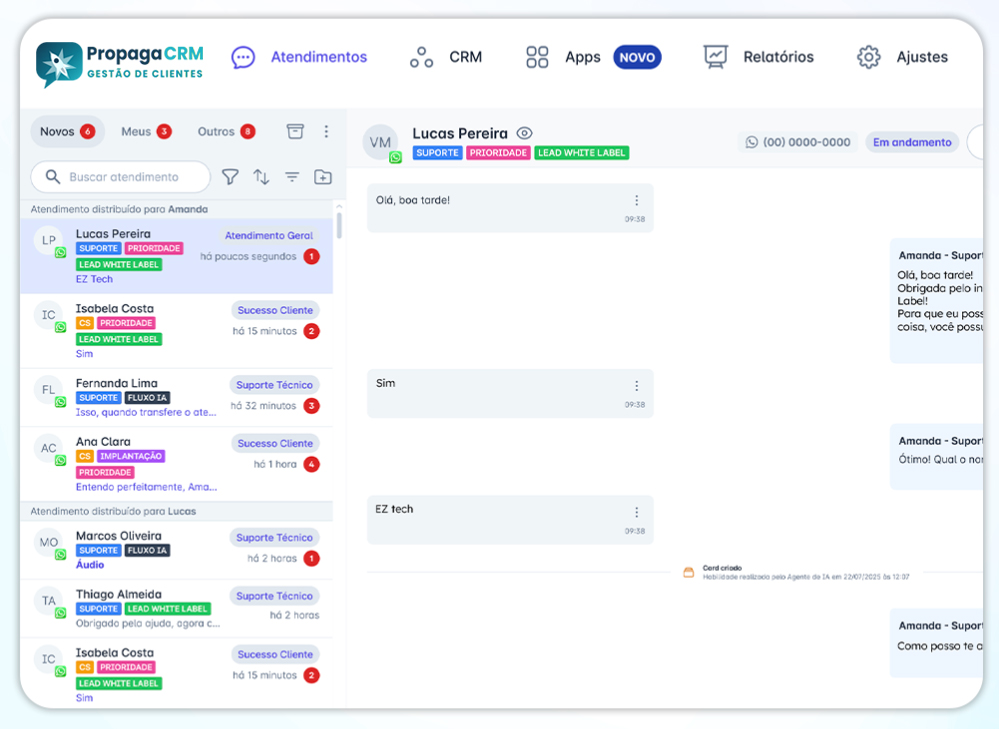Click the PropagaCRM logo
This screenshot has height=729, width=999.
pyautogui.click(x=120, y=64)
